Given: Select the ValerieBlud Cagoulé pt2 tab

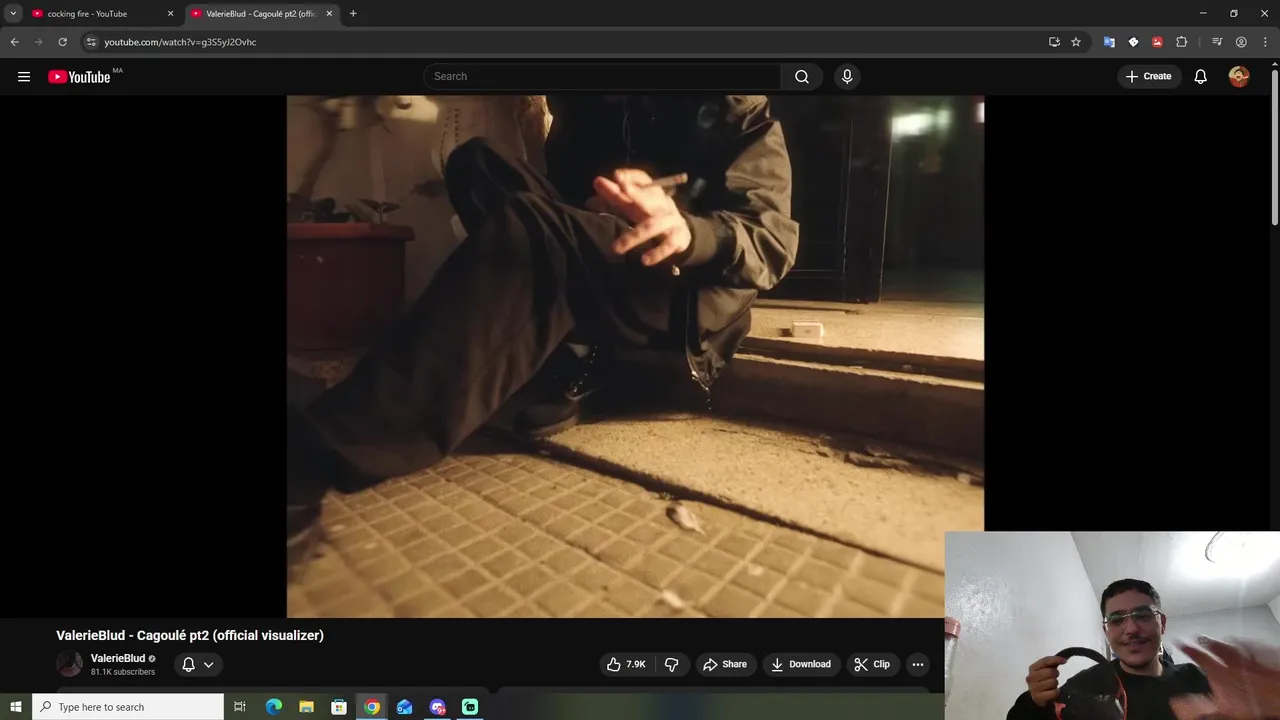Looking at the screenshot, I should point(264,14).
